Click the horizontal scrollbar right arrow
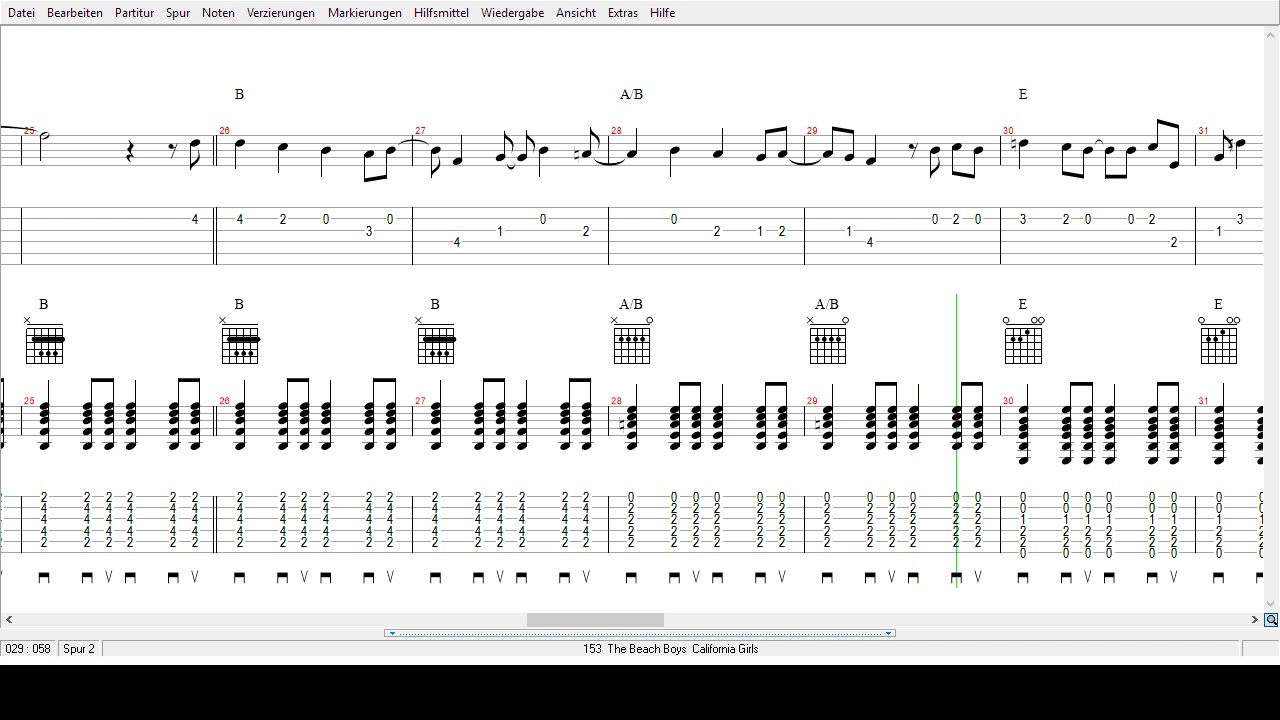This screenshot has width=1280, height=720. point(1255,620)
